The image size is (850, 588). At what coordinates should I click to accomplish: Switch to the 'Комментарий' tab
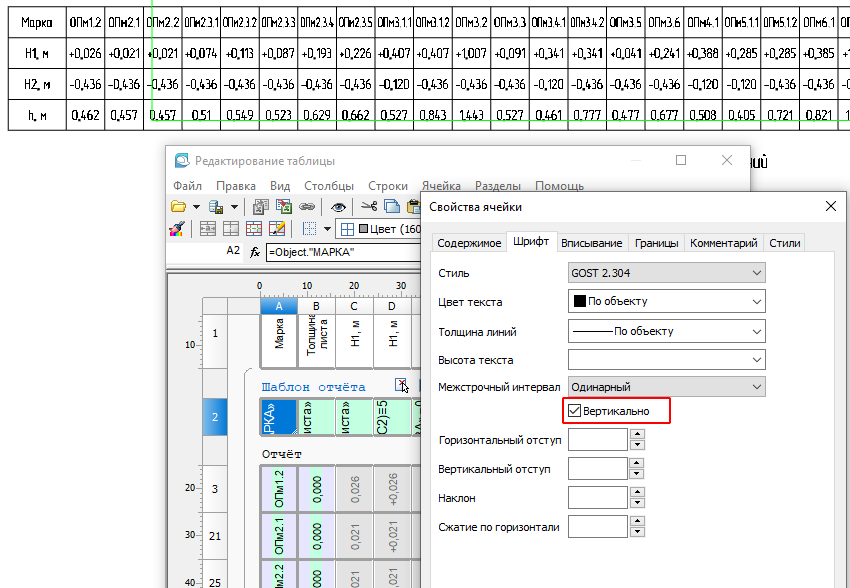724,243
